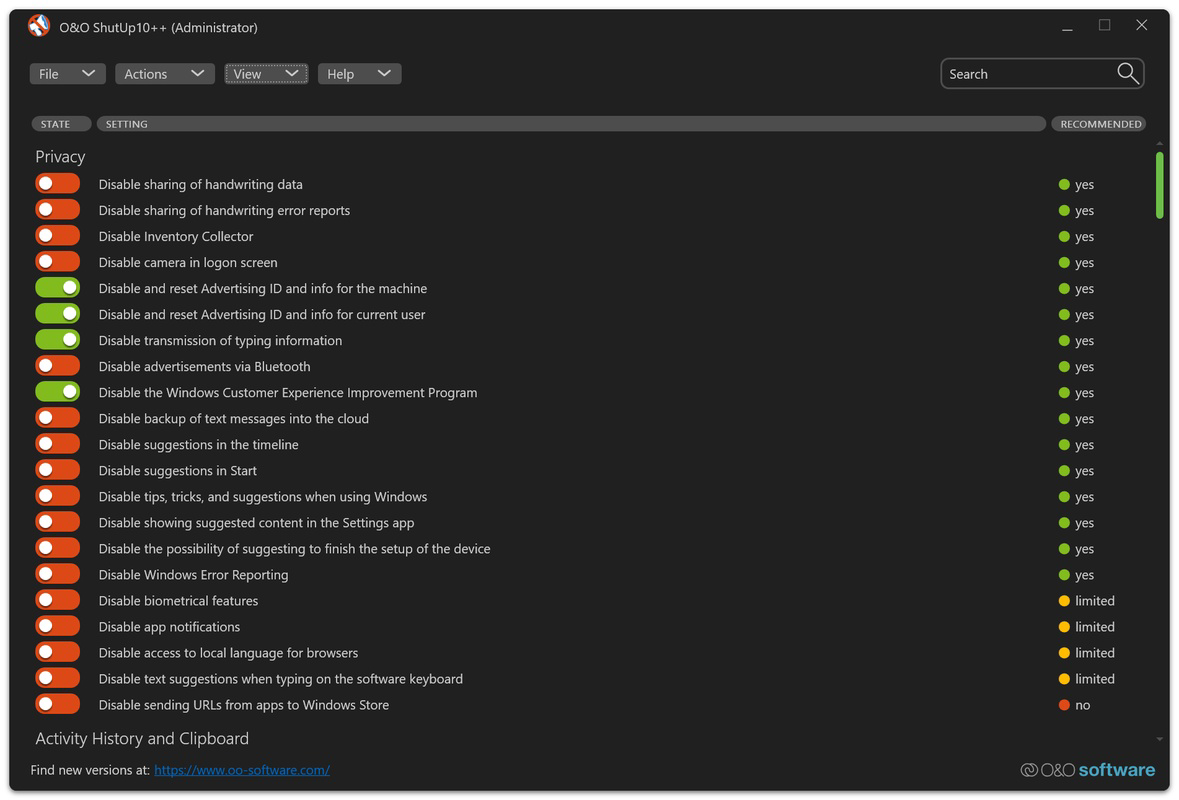Click 'limited' label for software keyboard suggestions
Viewport: 1179px width, 800px height.
(1095, 679)
